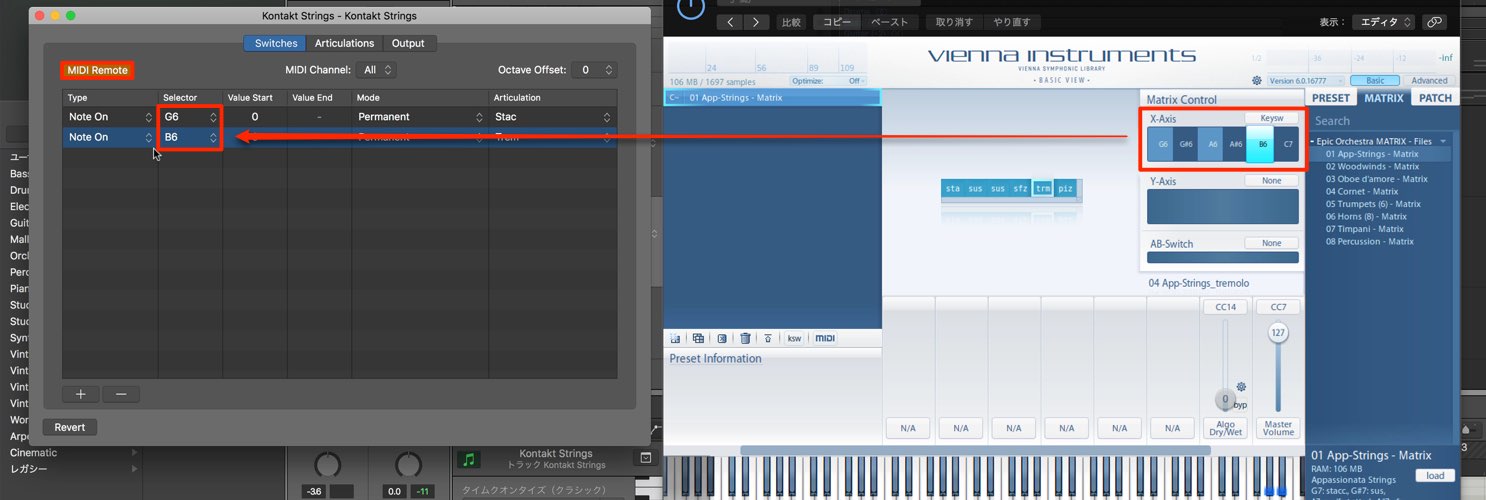Open the PATCH tab
Image resolution: width=1486 pixels, height=500 pixels.
tap(1435, 98)
